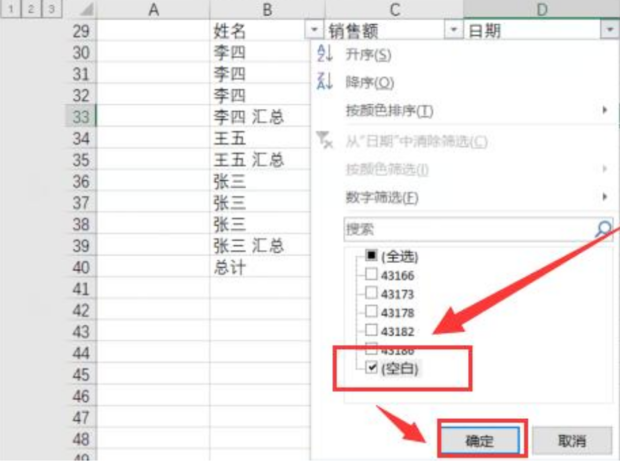Open the 姓名 column filter dropdown
This screenshot has height=466, width=620.
[314, 30]
